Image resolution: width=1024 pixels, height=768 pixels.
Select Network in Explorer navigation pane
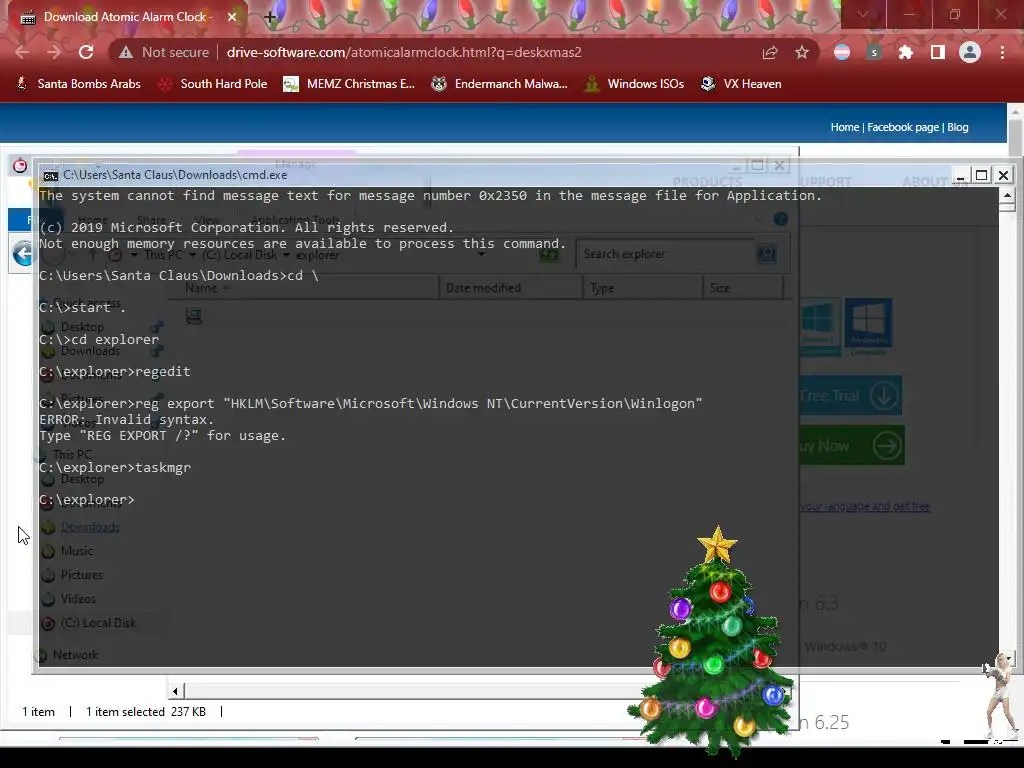pyautogui.click(x=75, y=655)
